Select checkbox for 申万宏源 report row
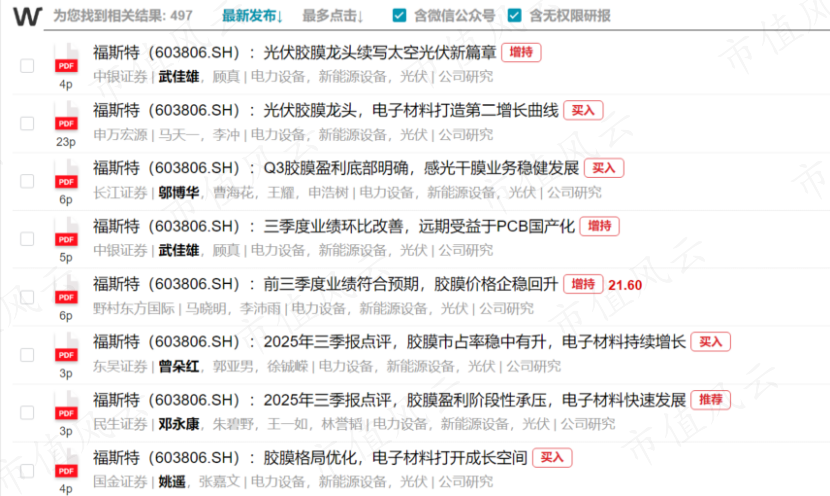 click(x=27, y=124)
